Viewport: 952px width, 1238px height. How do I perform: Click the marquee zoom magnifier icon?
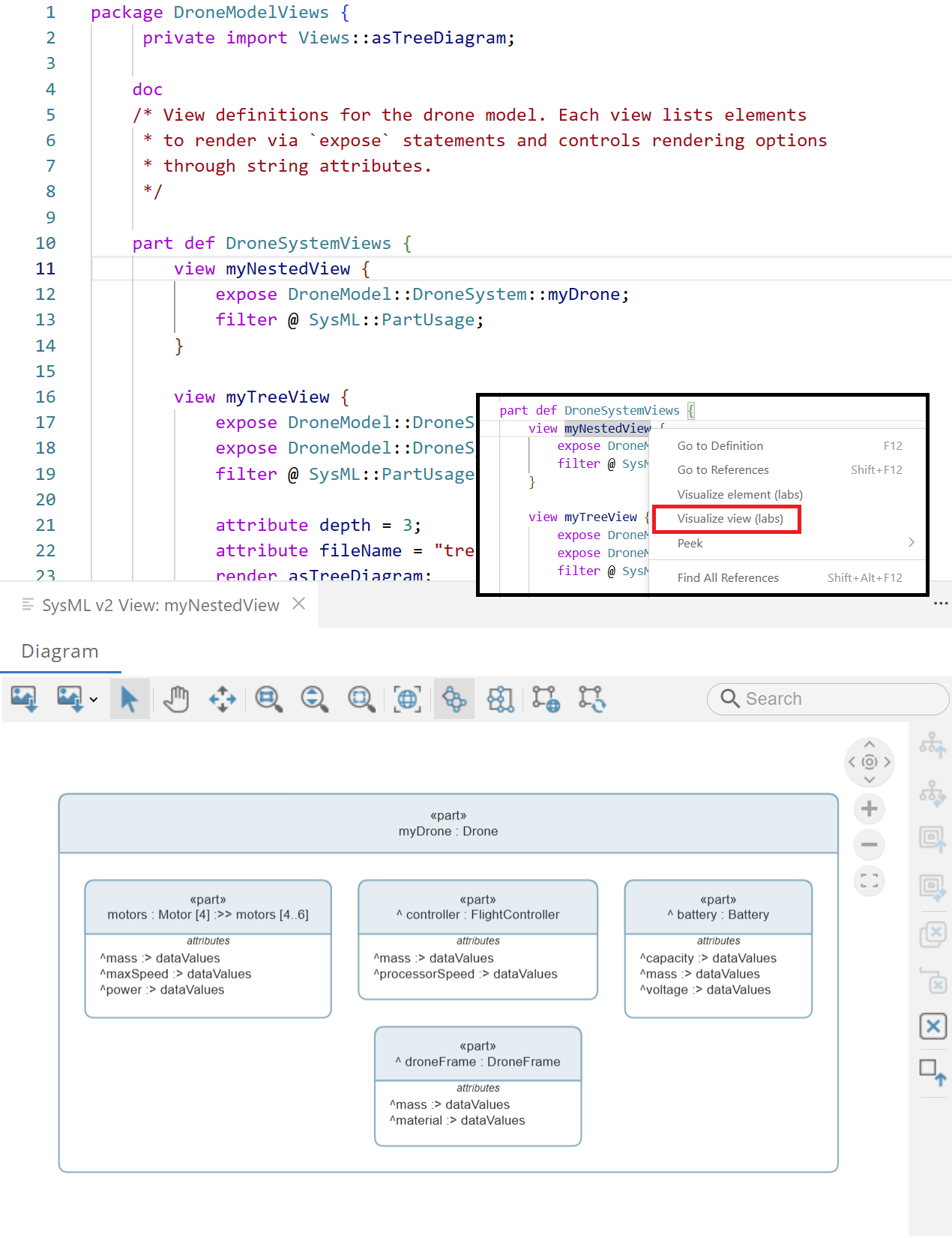361,699
